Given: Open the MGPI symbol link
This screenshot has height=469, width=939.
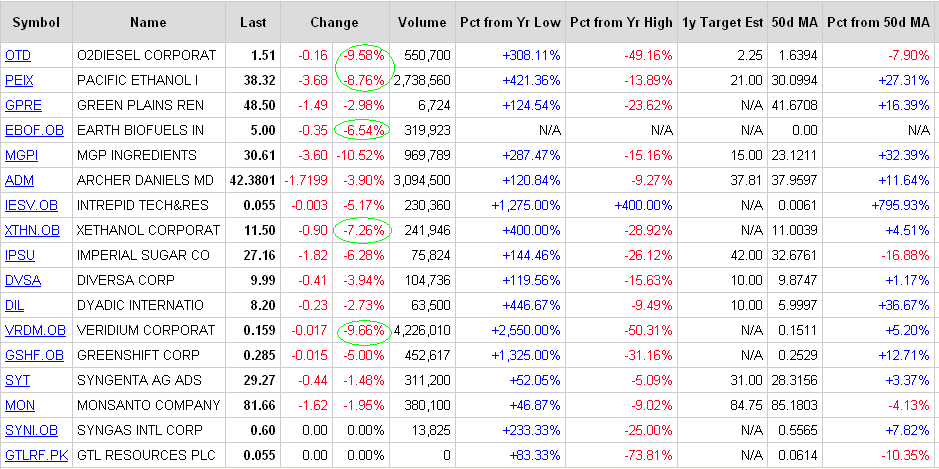Looking at the screenshot, I should [21, 155].
